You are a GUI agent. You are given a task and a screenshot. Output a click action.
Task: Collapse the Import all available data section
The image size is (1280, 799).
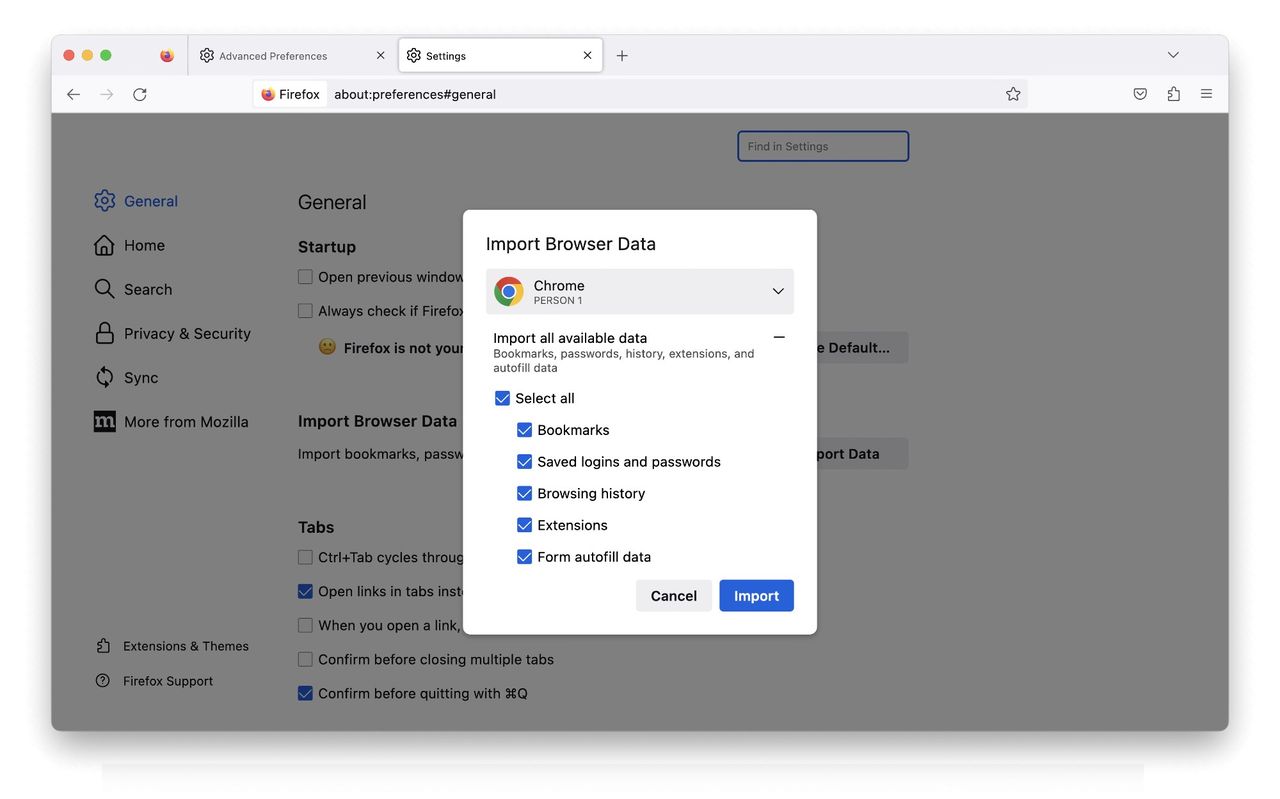(x=779, y=337)
